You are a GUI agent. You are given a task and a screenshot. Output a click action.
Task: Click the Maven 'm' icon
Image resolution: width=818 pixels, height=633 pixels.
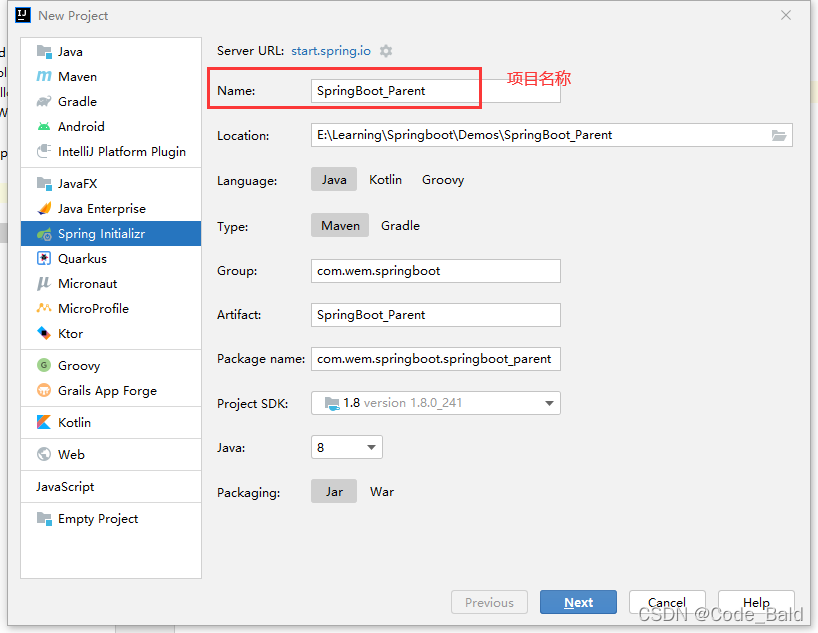coord(44,77)
